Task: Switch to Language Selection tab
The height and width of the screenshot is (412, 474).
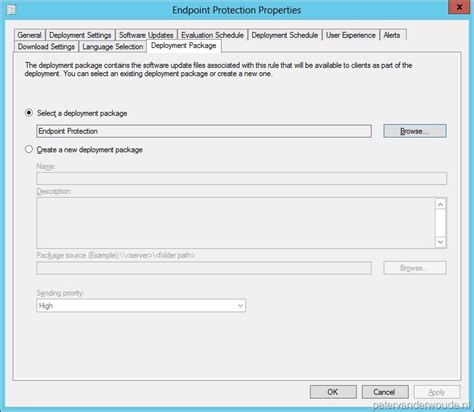Action: click(113, 47)
